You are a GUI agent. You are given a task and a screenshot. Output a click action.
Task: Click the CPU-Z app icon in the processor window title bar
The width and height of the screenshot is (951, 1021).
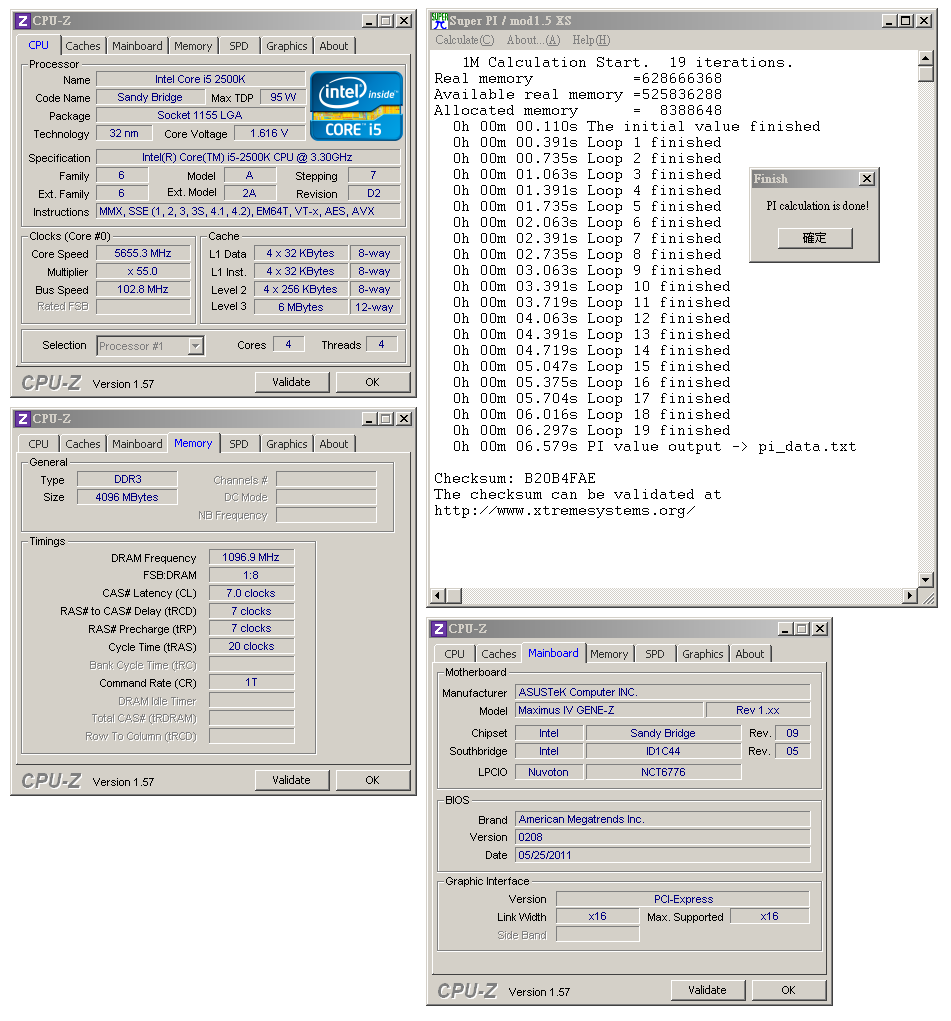click(22, 21)
